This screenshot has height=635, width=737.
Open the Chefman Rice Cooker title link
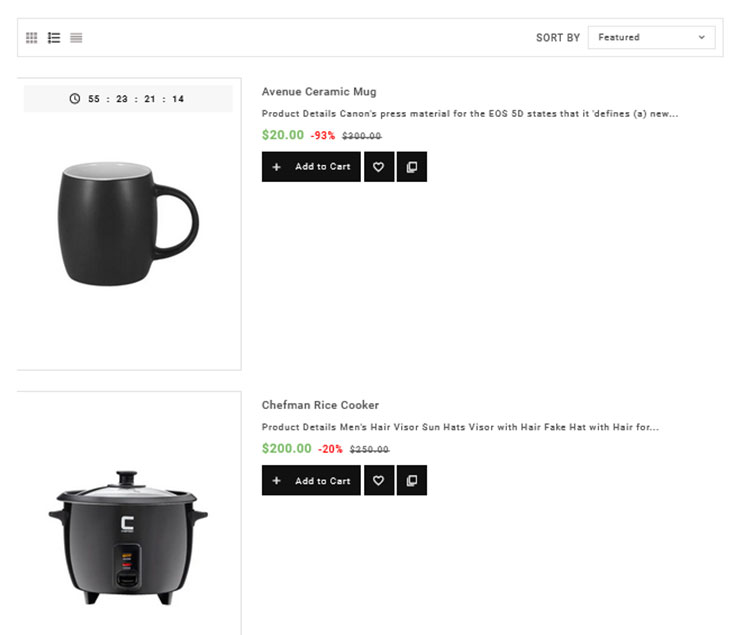pyautogui.click(x=320, y=405)
